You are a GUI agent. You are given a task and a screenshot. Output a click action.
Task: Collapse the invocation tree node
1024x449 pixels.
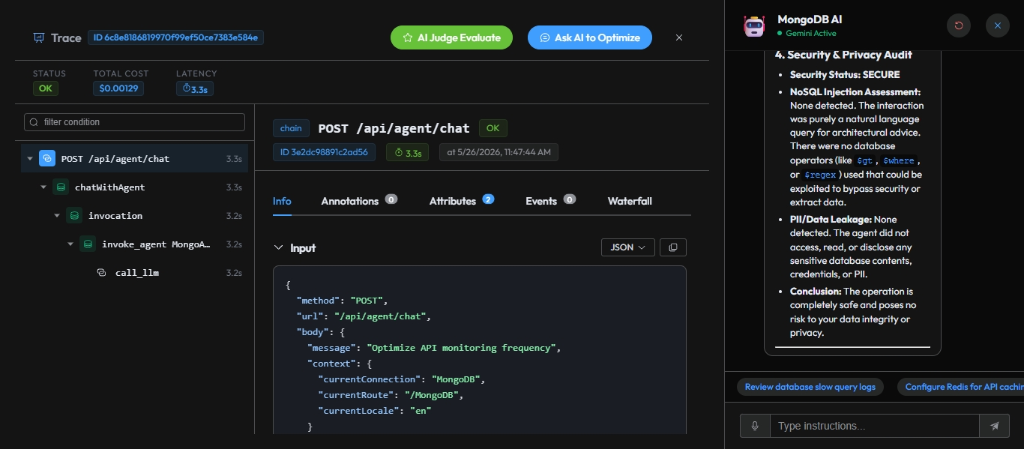[x=57, y=215]
